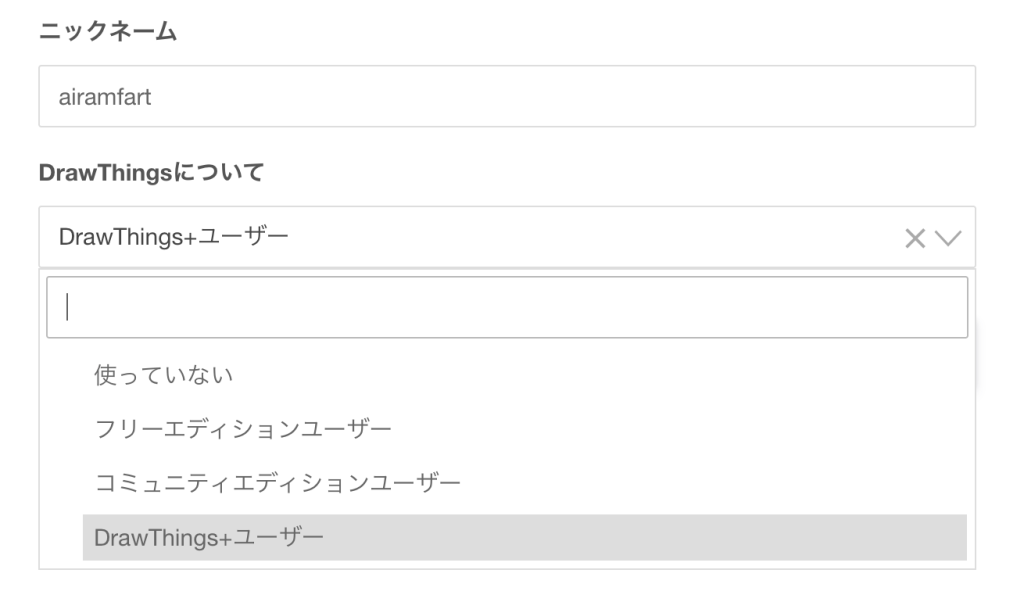
Task: Remove current choice via the X icon
Action: click(x=915, y=237)
